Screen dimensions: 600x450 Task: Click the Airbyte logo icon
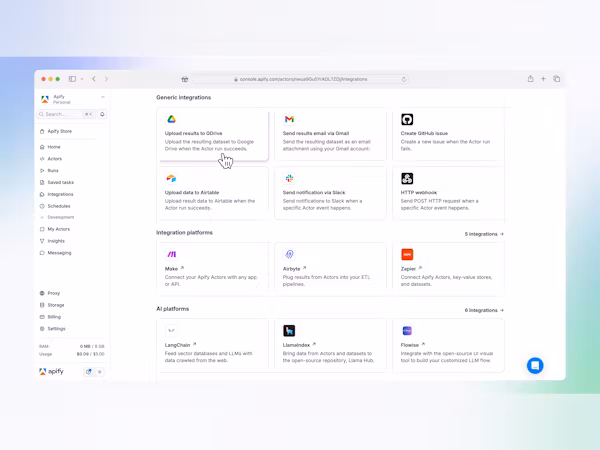point(289,254)
